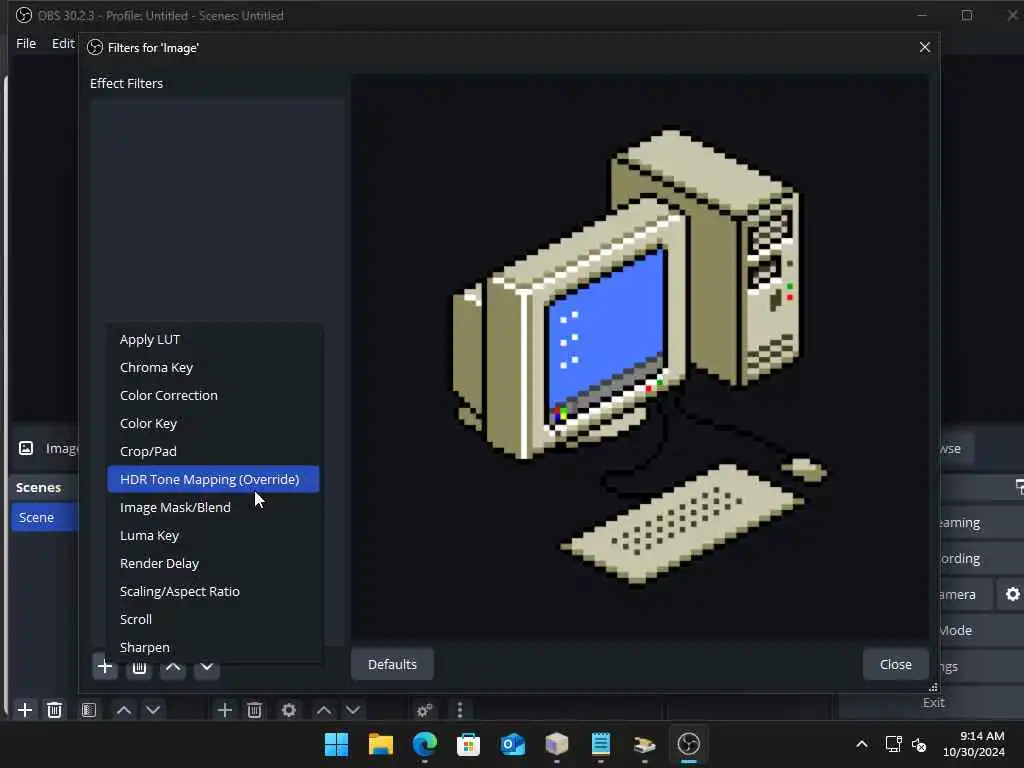Remove scene using Scenes dock trash icon

[55, 710]
